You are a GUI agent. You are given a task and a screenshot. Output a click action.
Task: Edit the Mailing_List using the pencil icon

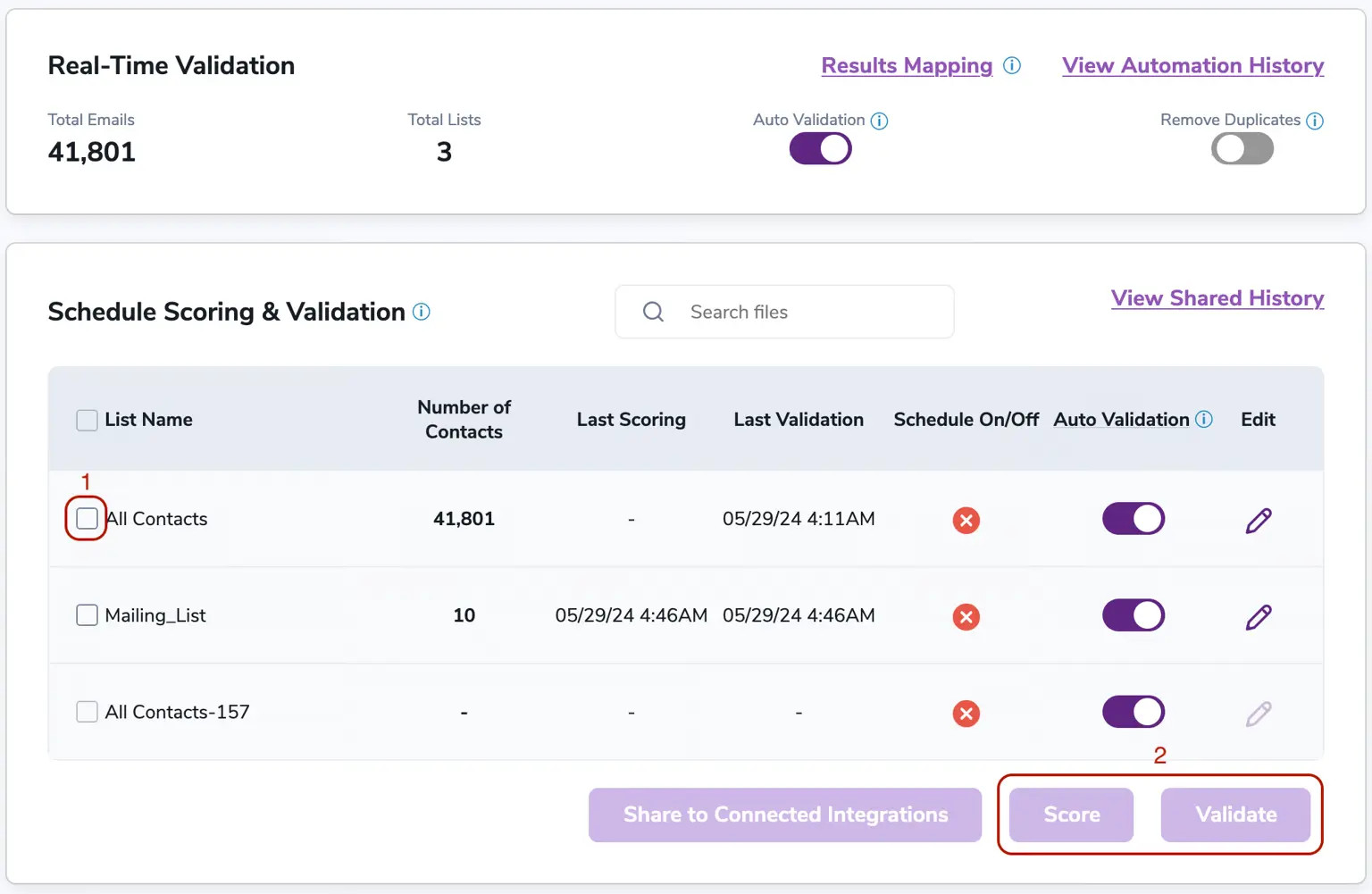click(1259, 616)
